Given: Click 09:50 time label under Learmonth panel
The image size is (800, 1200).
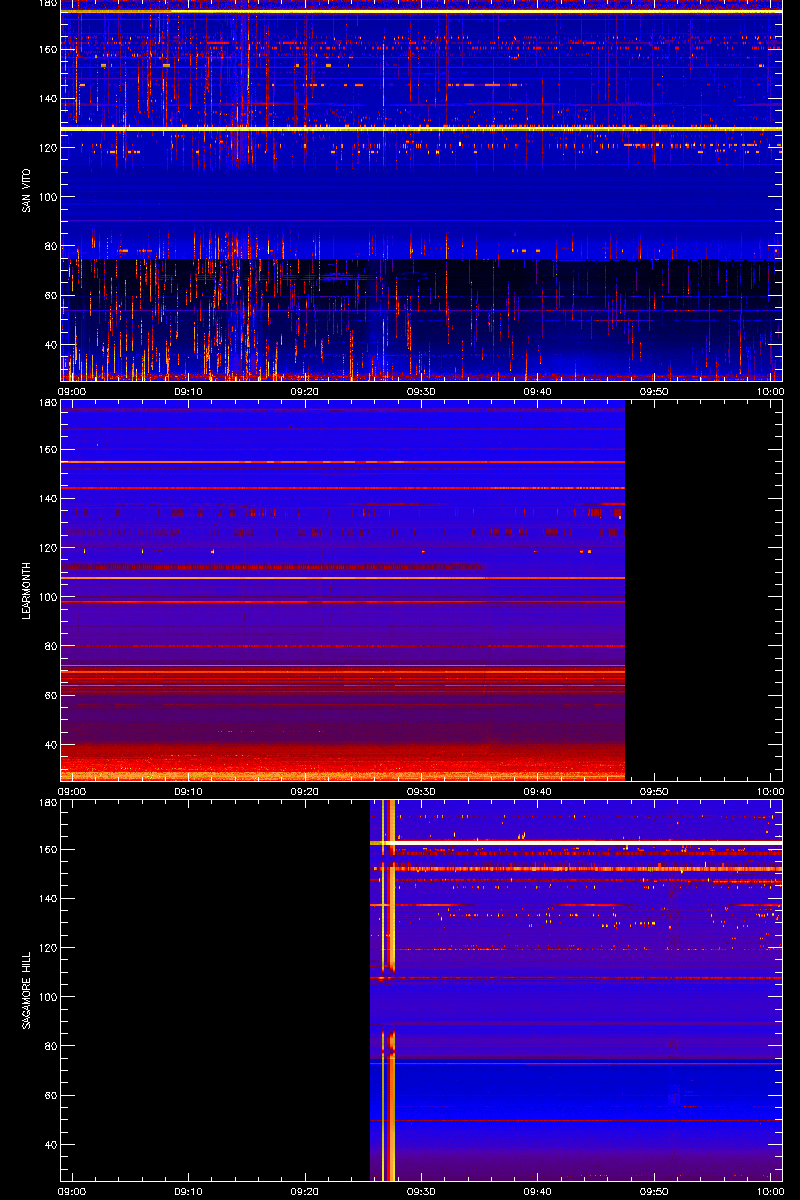Looking at the screenshot, I should click(654, 791).
